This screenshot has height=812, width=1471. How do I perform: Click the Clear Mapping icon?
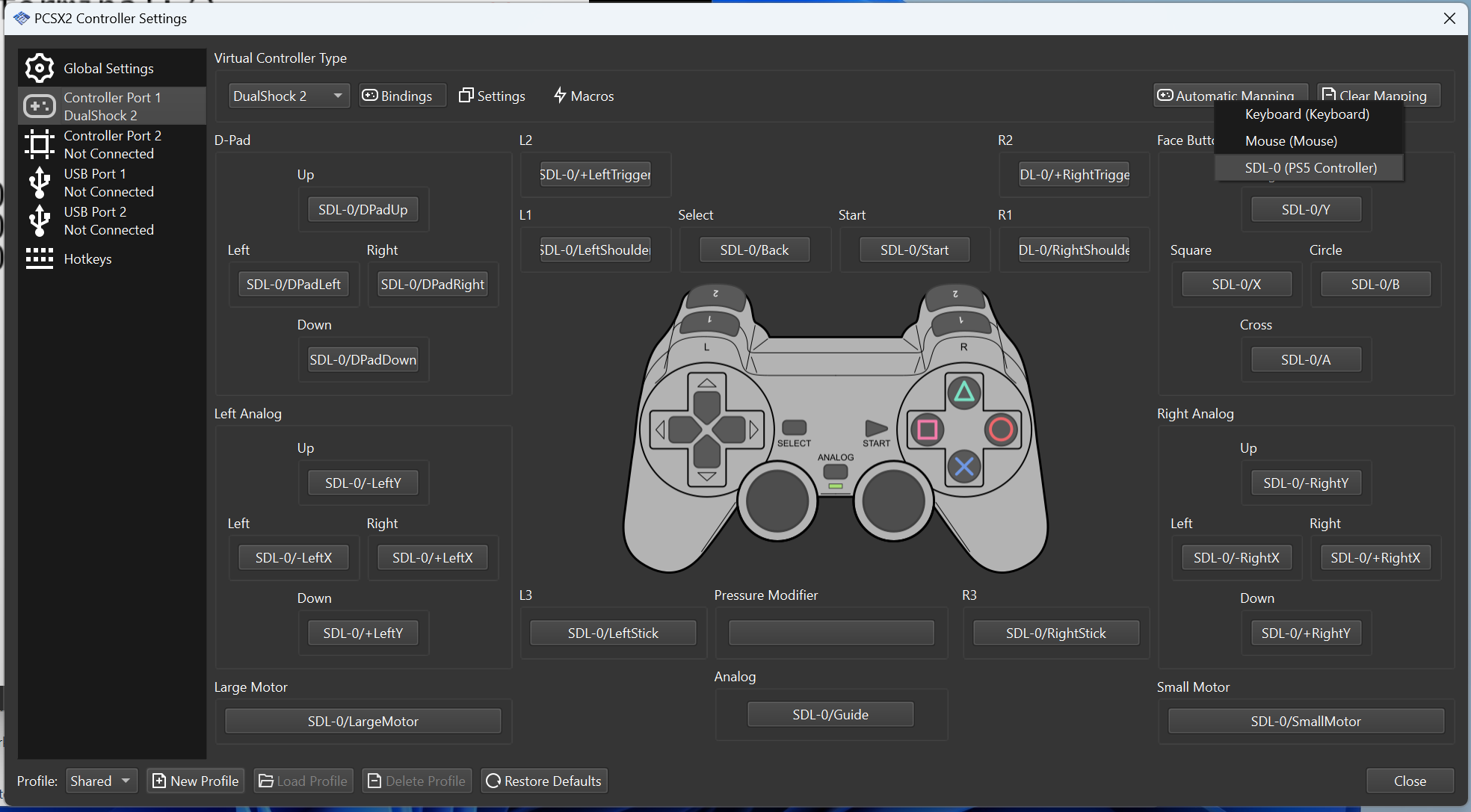coord(1329,93)
